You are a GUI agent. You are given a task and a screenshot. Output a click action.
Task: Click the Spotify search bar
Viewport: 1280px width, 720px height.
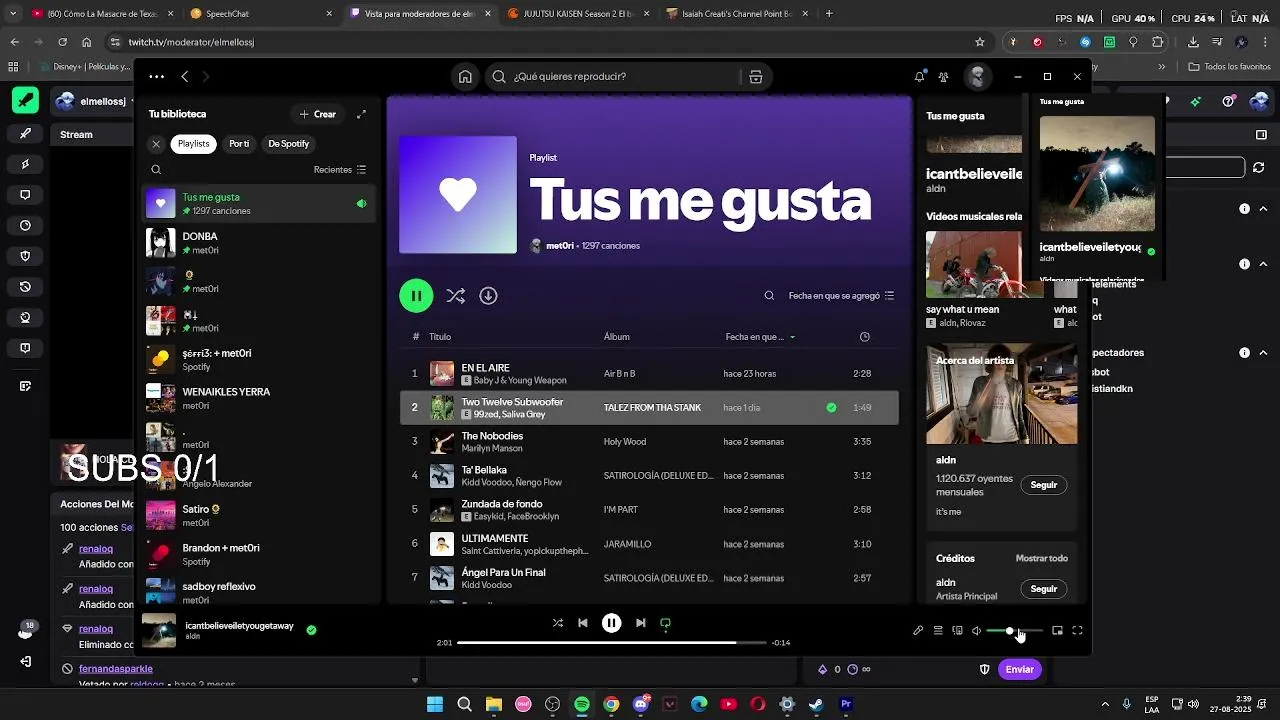click(628, 77)
